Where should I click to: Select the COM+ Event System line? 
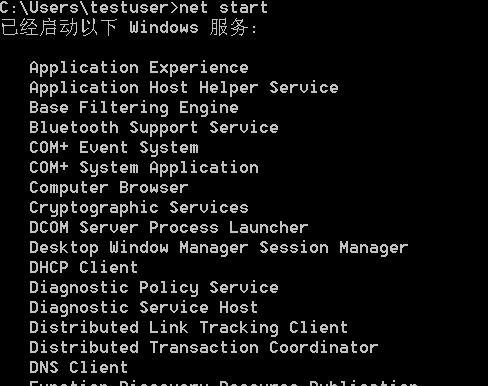[x=114, y=148]
